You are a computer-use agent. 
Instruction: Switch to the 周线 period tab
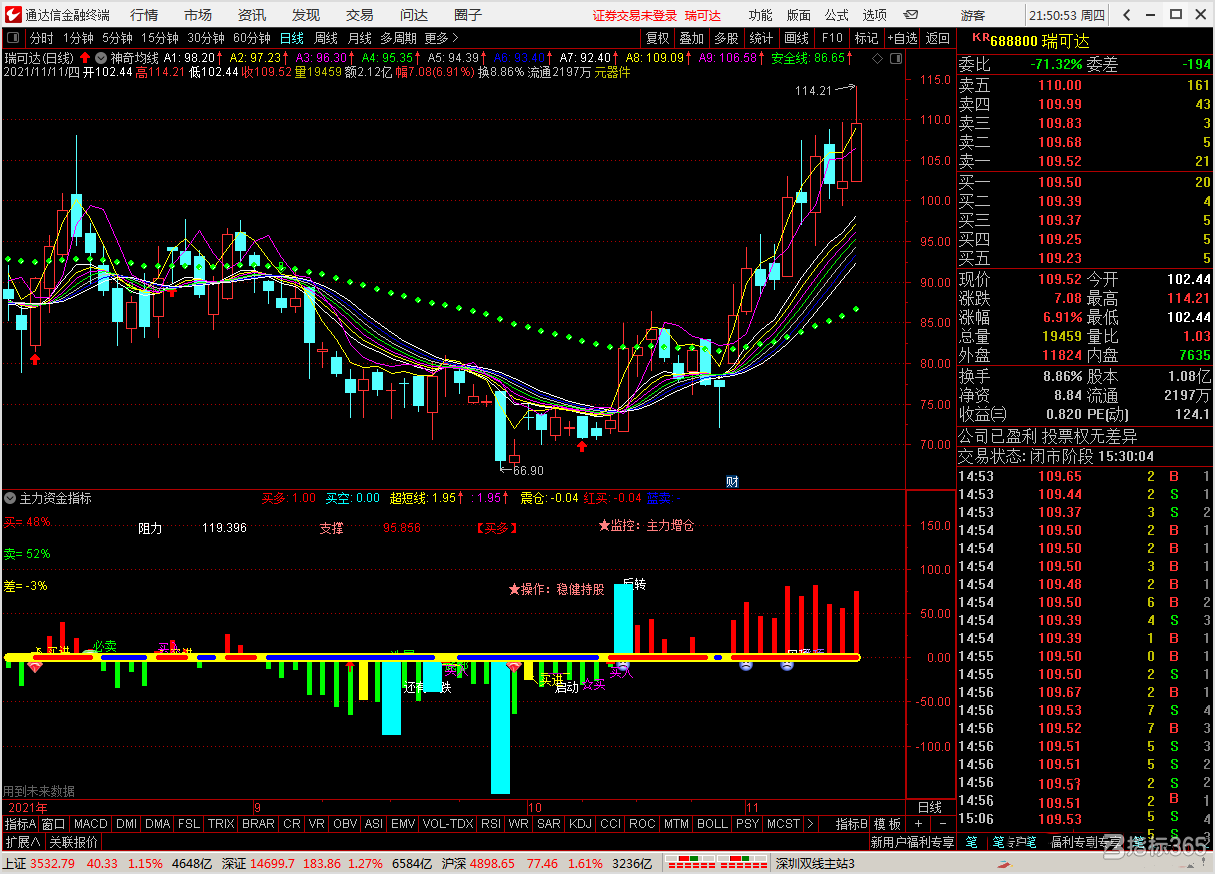pos(326,38)
